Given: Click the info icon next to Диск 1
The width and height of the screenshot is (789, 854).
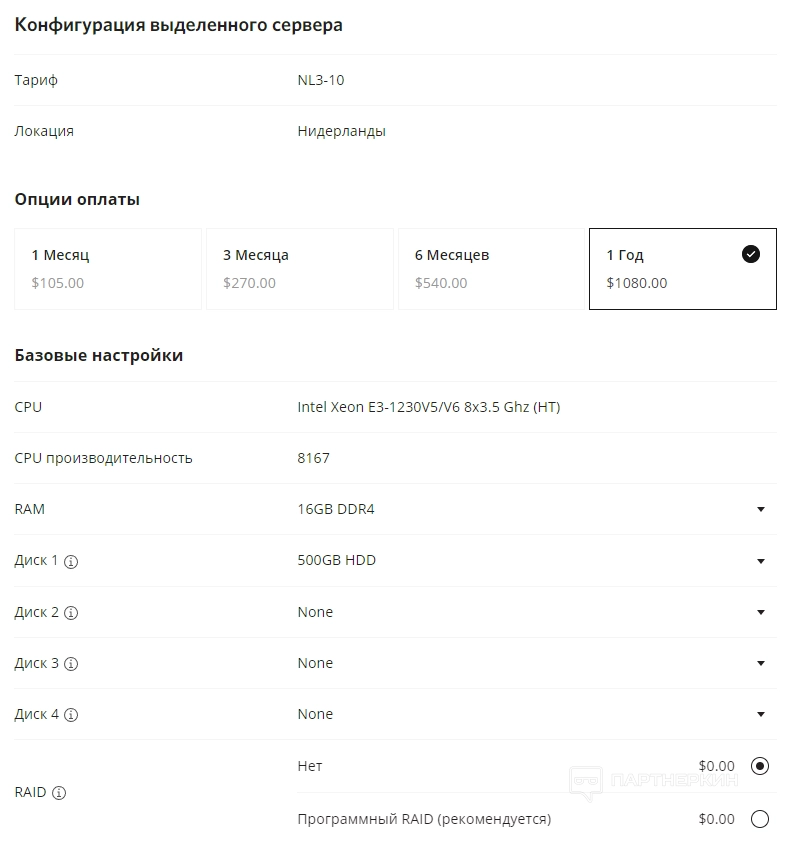Looking at the screenshot, I should (71, 562).
